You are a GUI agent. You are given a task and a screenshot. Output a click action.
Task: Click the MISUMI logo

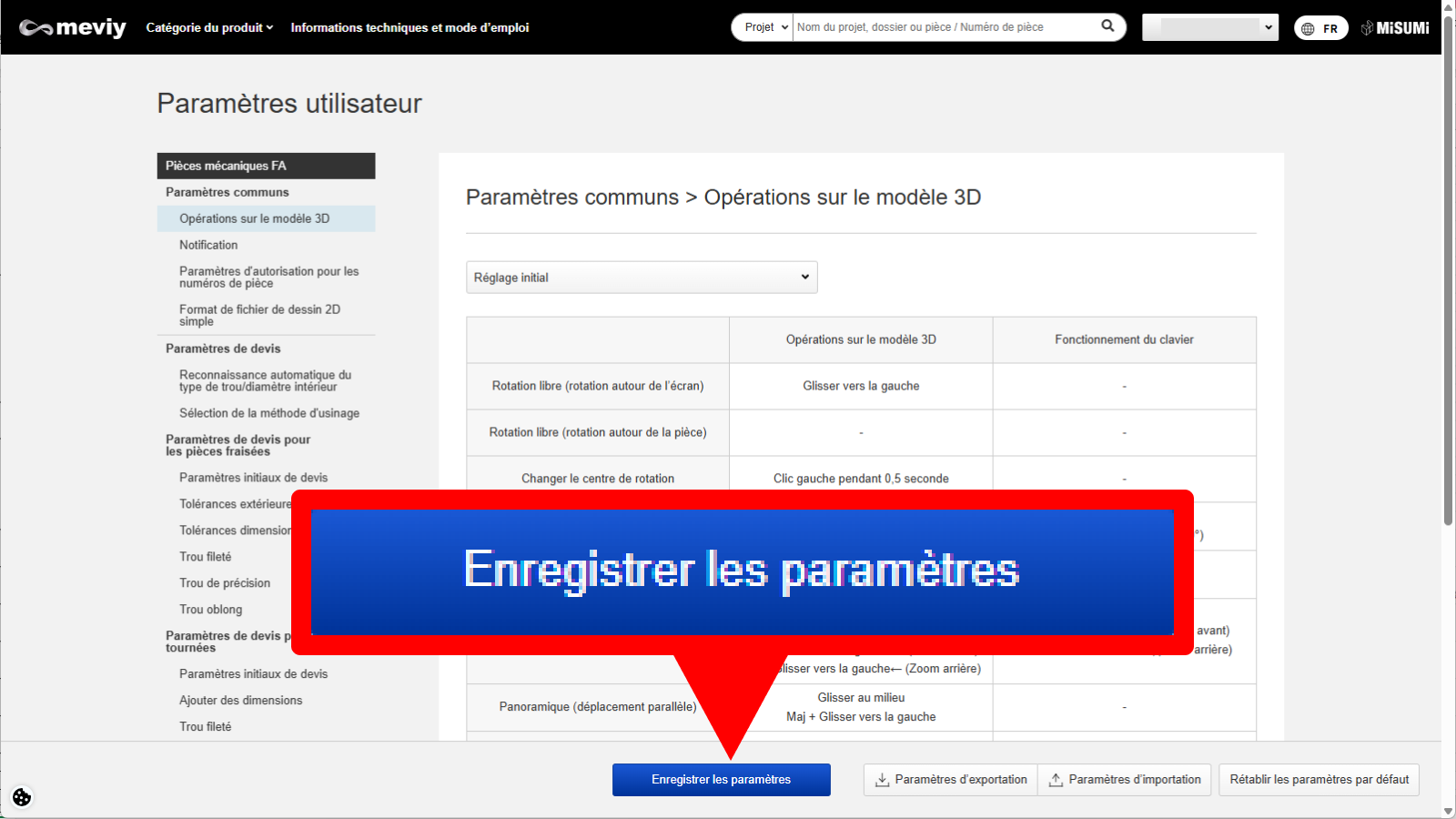pos(1395,28)
